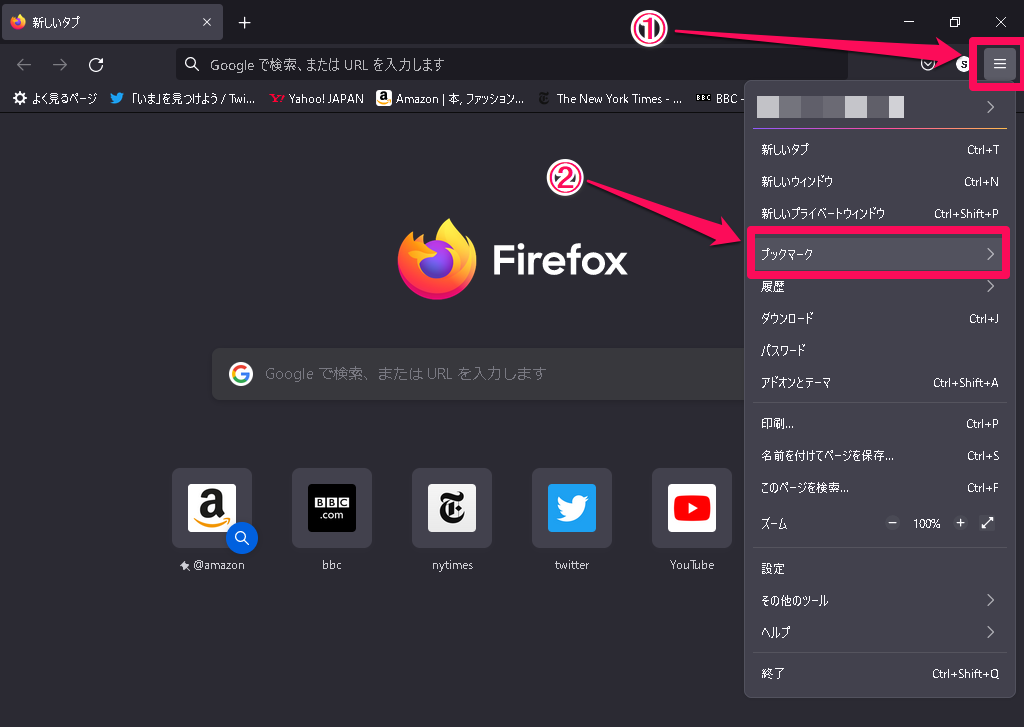1024x727 pixels.
Task: Expand the その他のツール submenu
Action: 880,600
